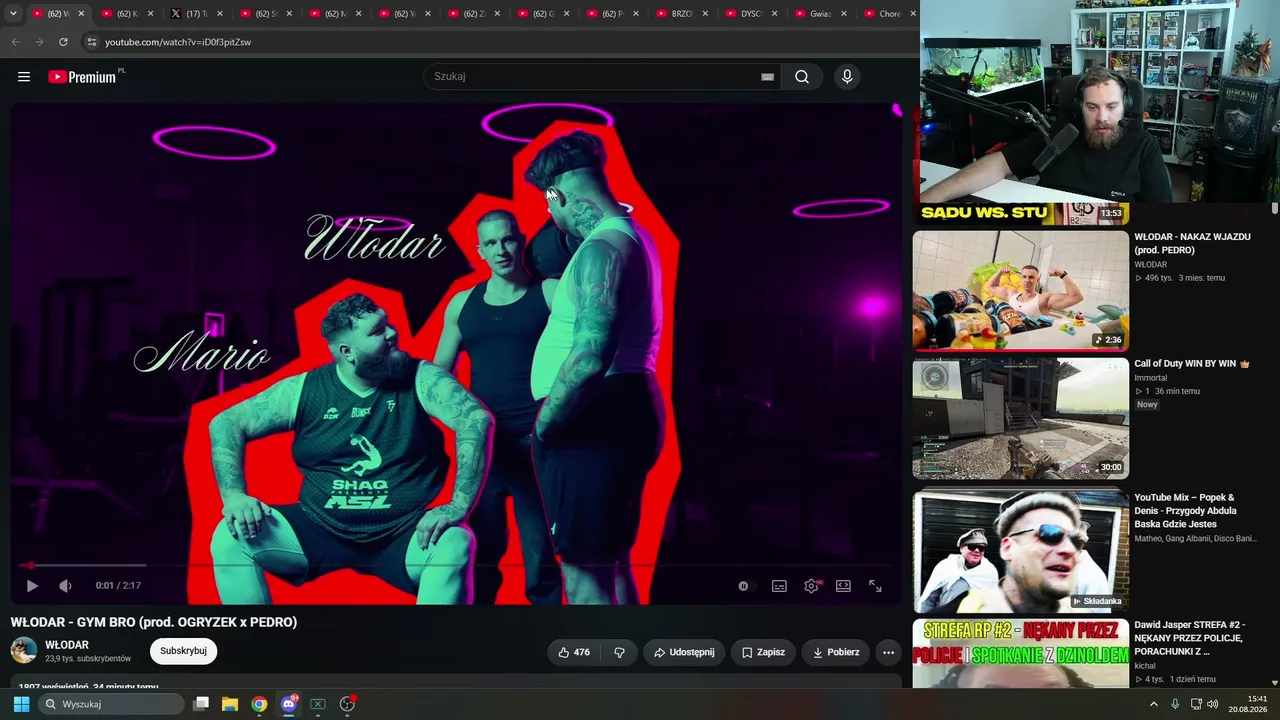The height and width of the screenshot is (720, 1280).
Task: Open Call of Duty WIN BY WIN thumbnail
Action: click(1020, 419)
